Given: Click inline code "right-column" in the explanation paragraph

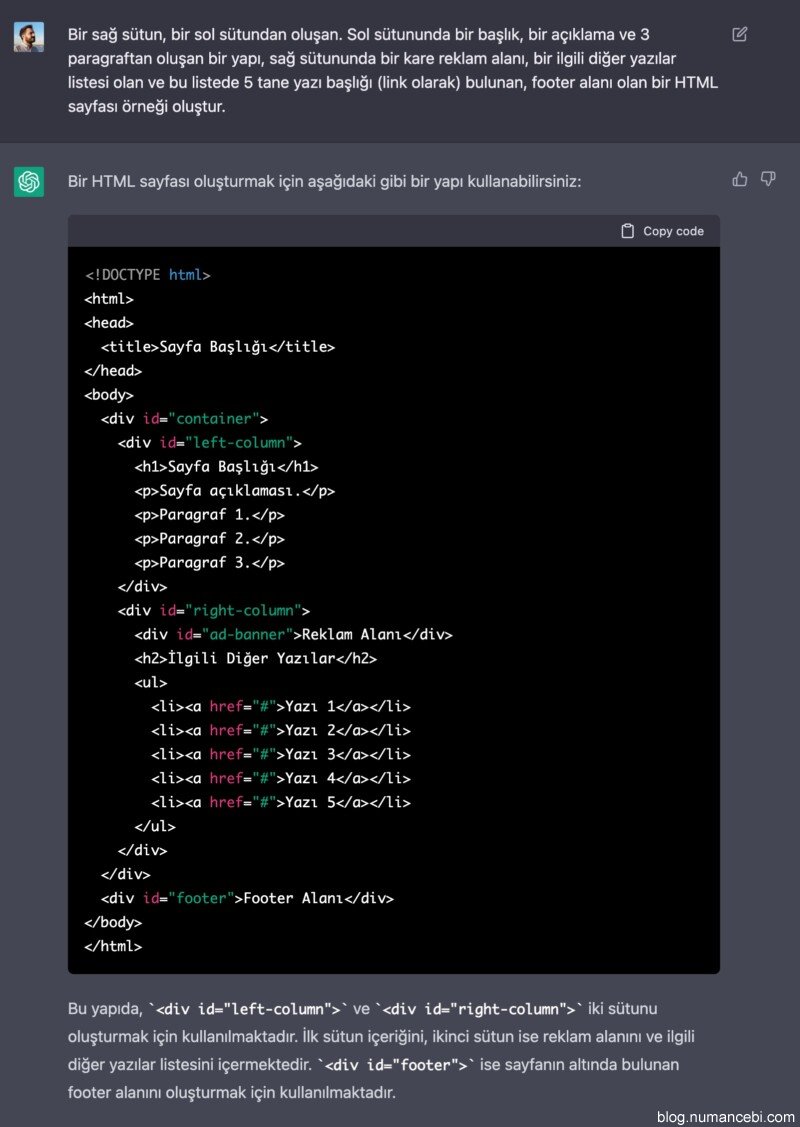Looking at the screenshot, I should point(480,1009).
